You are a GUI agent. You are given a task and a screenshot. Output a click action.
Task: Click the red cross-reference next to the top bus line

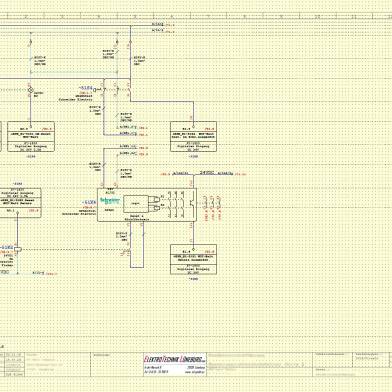(170, 25)
